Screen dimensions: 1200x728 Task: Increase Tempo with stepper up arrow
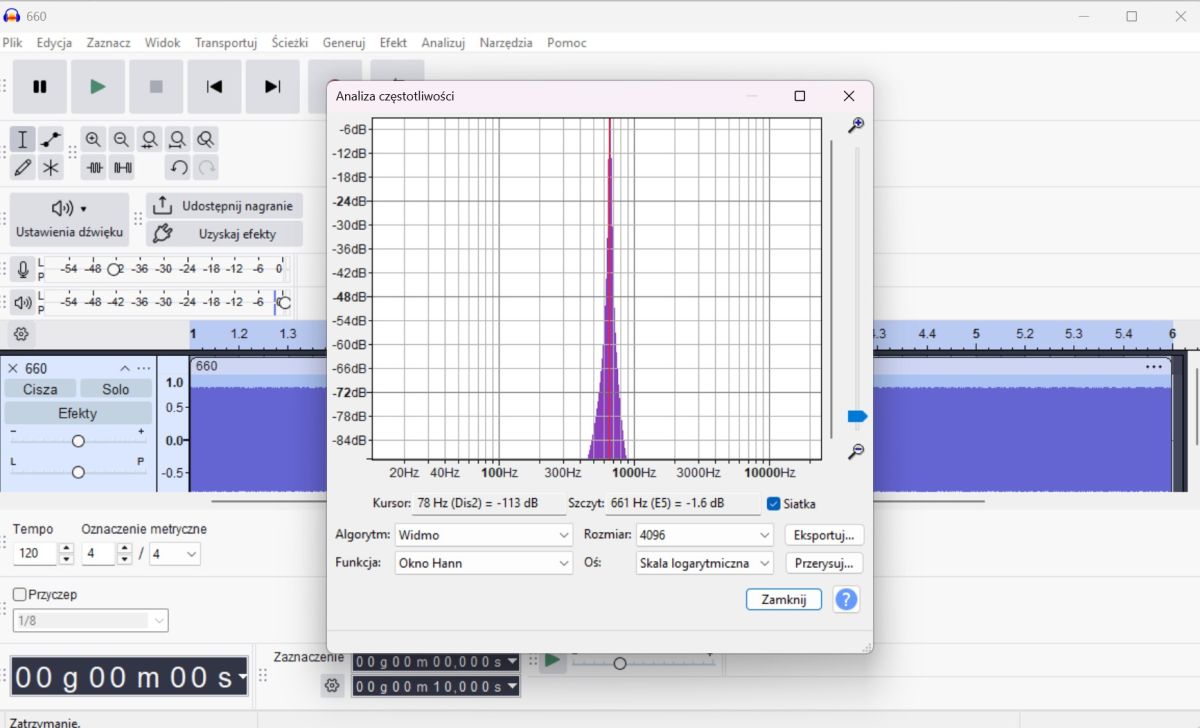pyautogui.click(x=66, y=549)
